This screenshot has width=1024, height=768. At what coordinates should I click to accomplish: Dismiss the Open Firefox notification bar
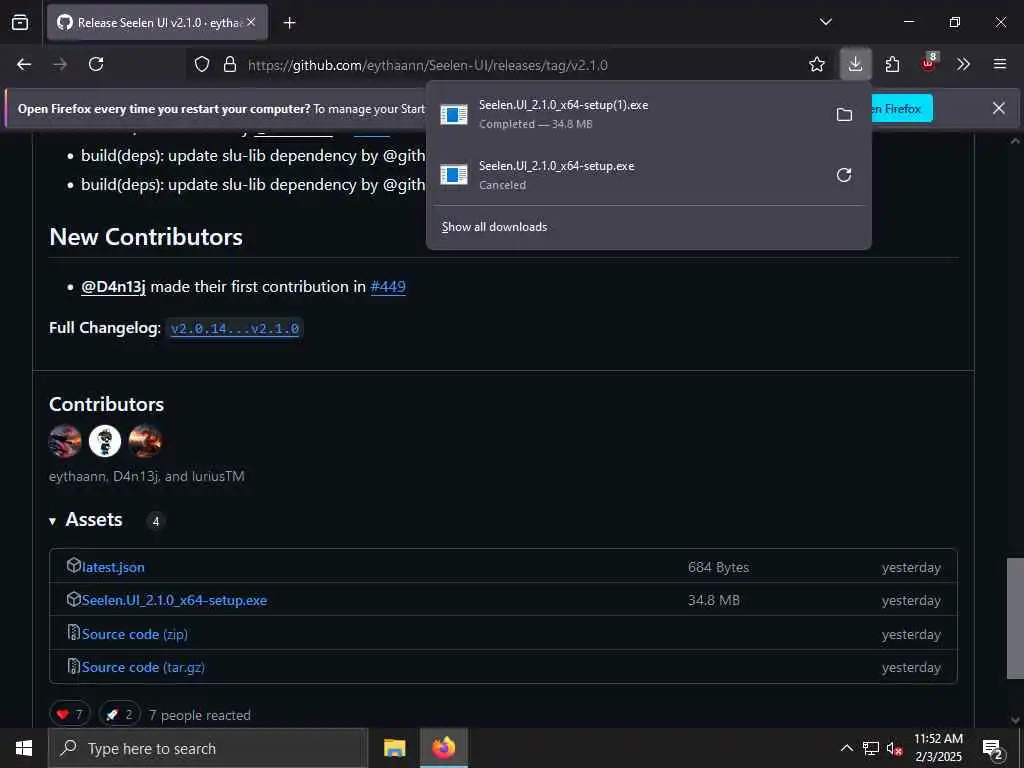tap(999, 108)
